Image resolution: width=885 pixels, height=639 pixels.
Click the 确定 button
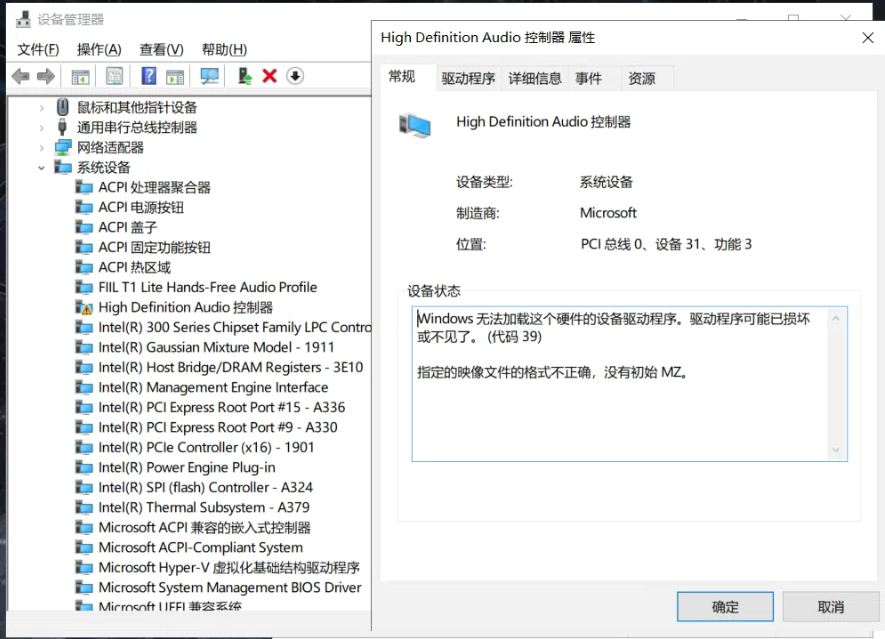pyautogui.click(x=725, y=607)
